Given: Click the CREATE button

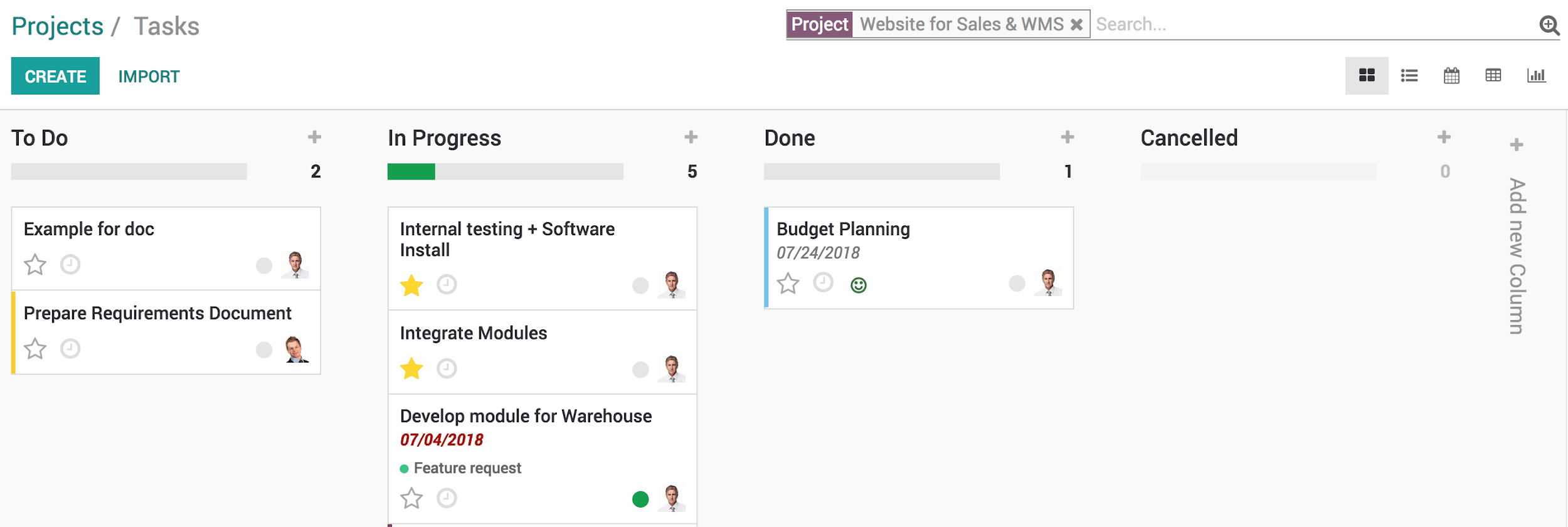Looking at the screenshot, I should [x=55, y=76].
